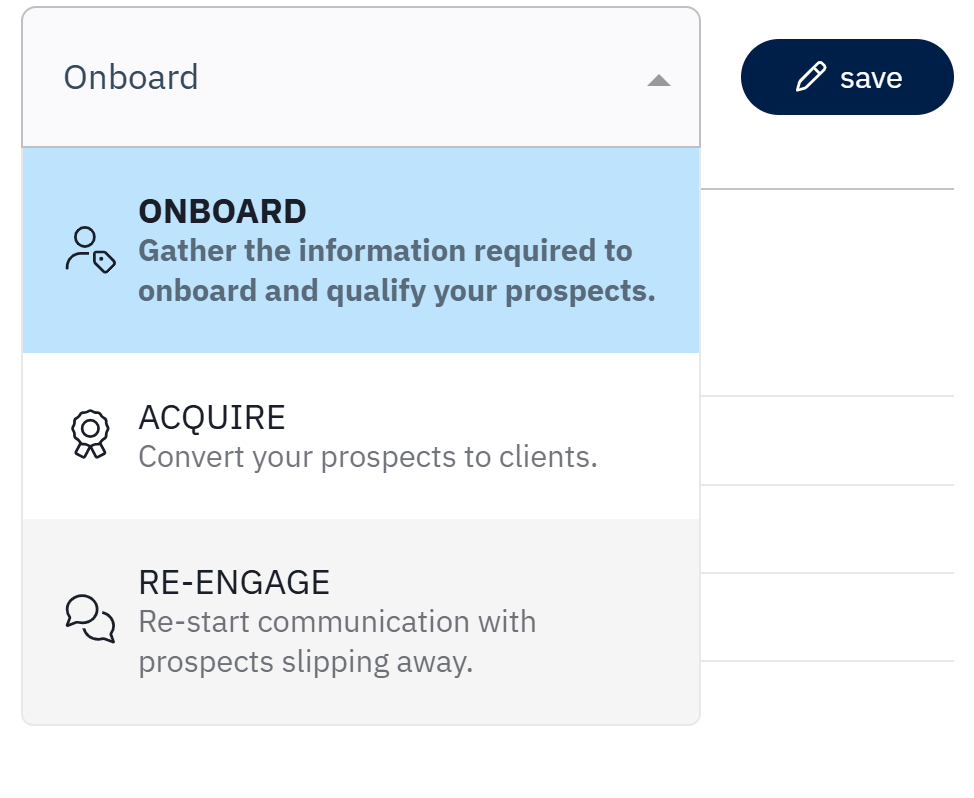Image resolution: width=974 pixels, height=798 pixels.
Task: Click the 'prospects slipping away' text line
Action: 305,663
